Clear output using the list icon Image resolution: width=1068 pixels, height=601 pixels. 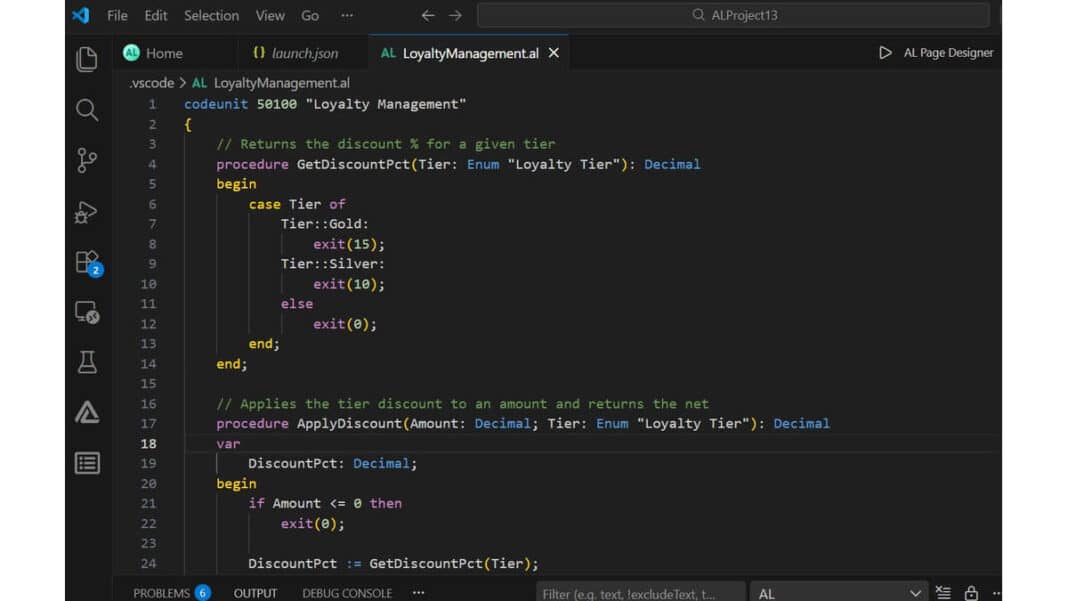943,593
